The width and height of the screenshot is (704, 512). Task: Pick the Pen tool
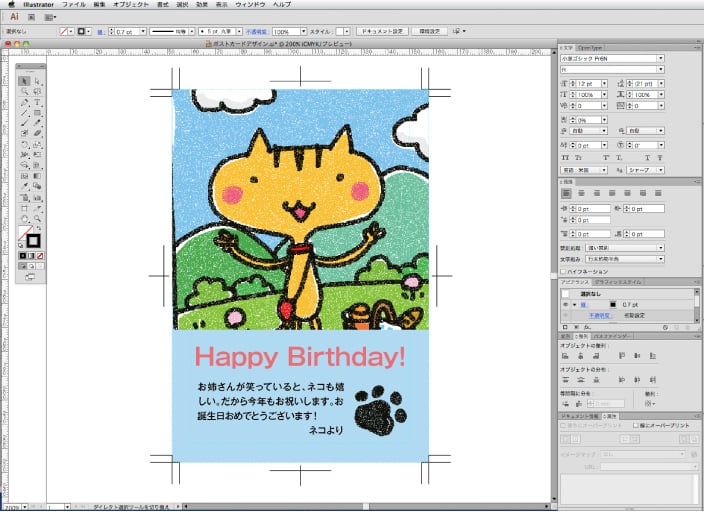click(x=24, y=102)
